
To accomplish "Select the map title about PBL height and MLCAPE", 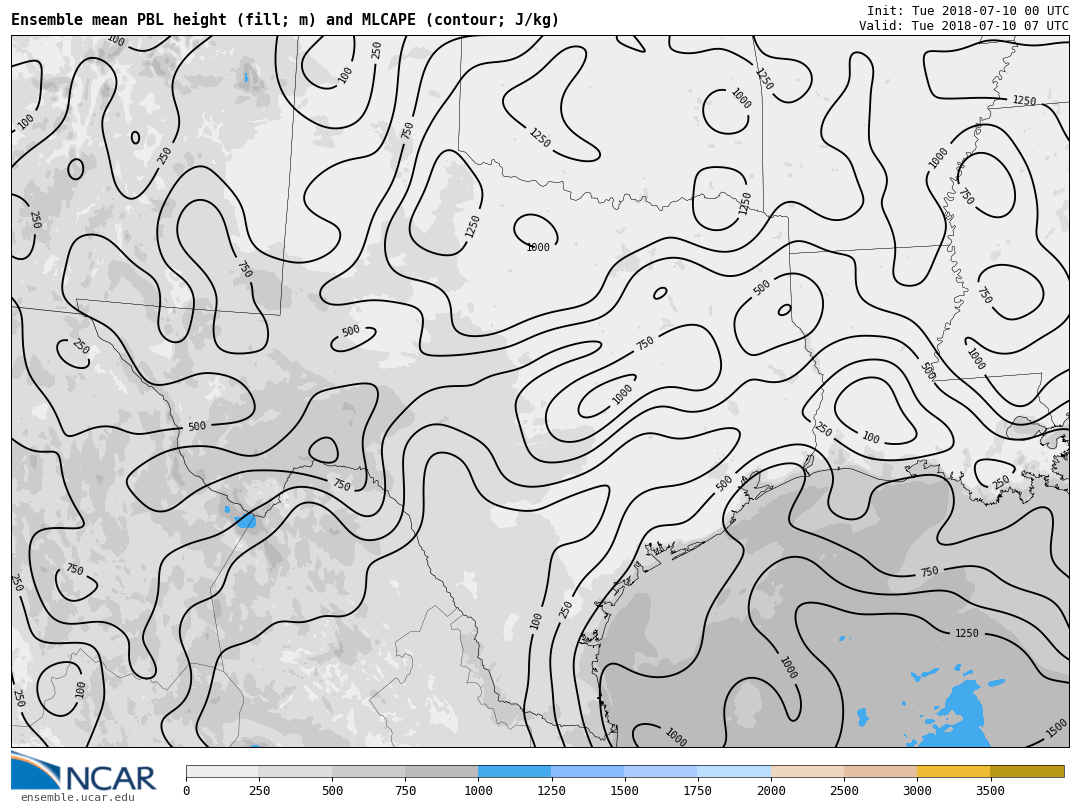I will pyautogui.click(x=284, y=19).
